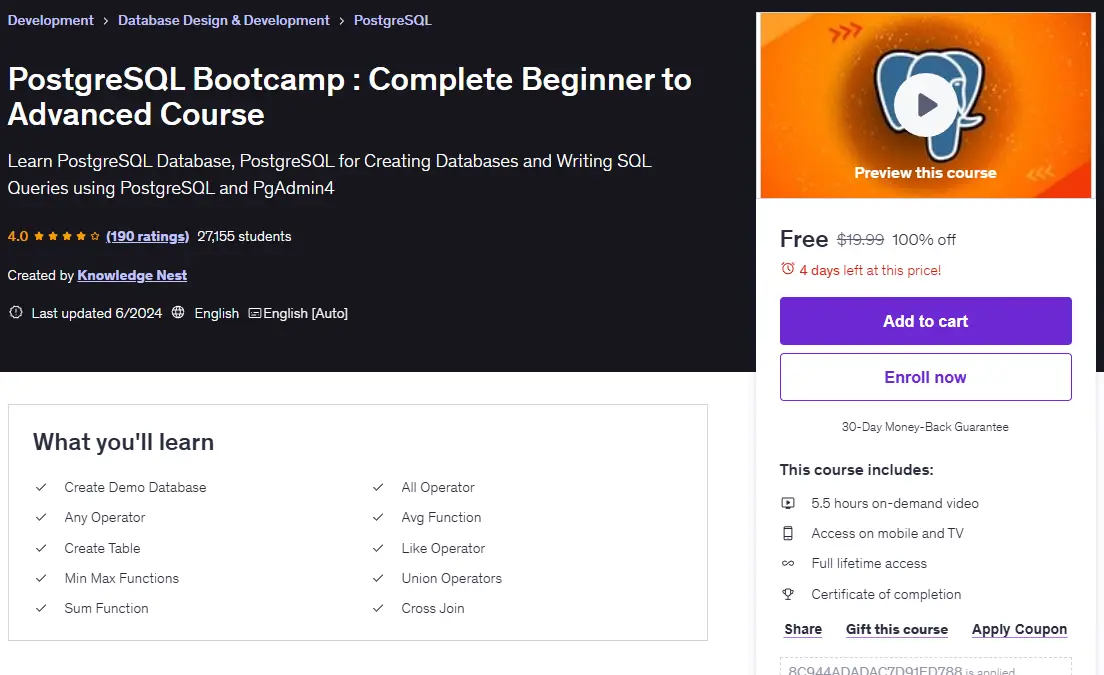Click checkmark beside Create Table
This screenshot has height=675, width=1104.
pos(41,548)
